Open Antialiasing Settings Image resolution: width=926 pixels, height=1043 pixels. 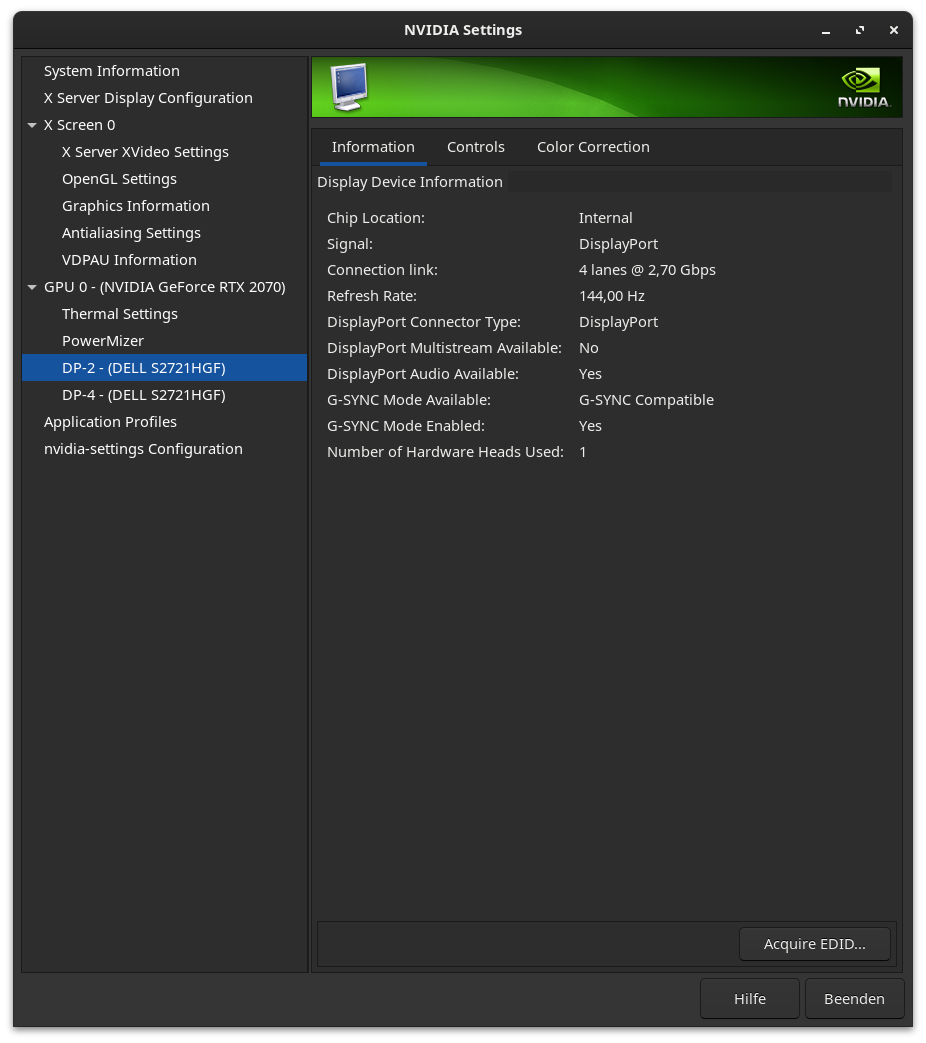coord(131,233)
